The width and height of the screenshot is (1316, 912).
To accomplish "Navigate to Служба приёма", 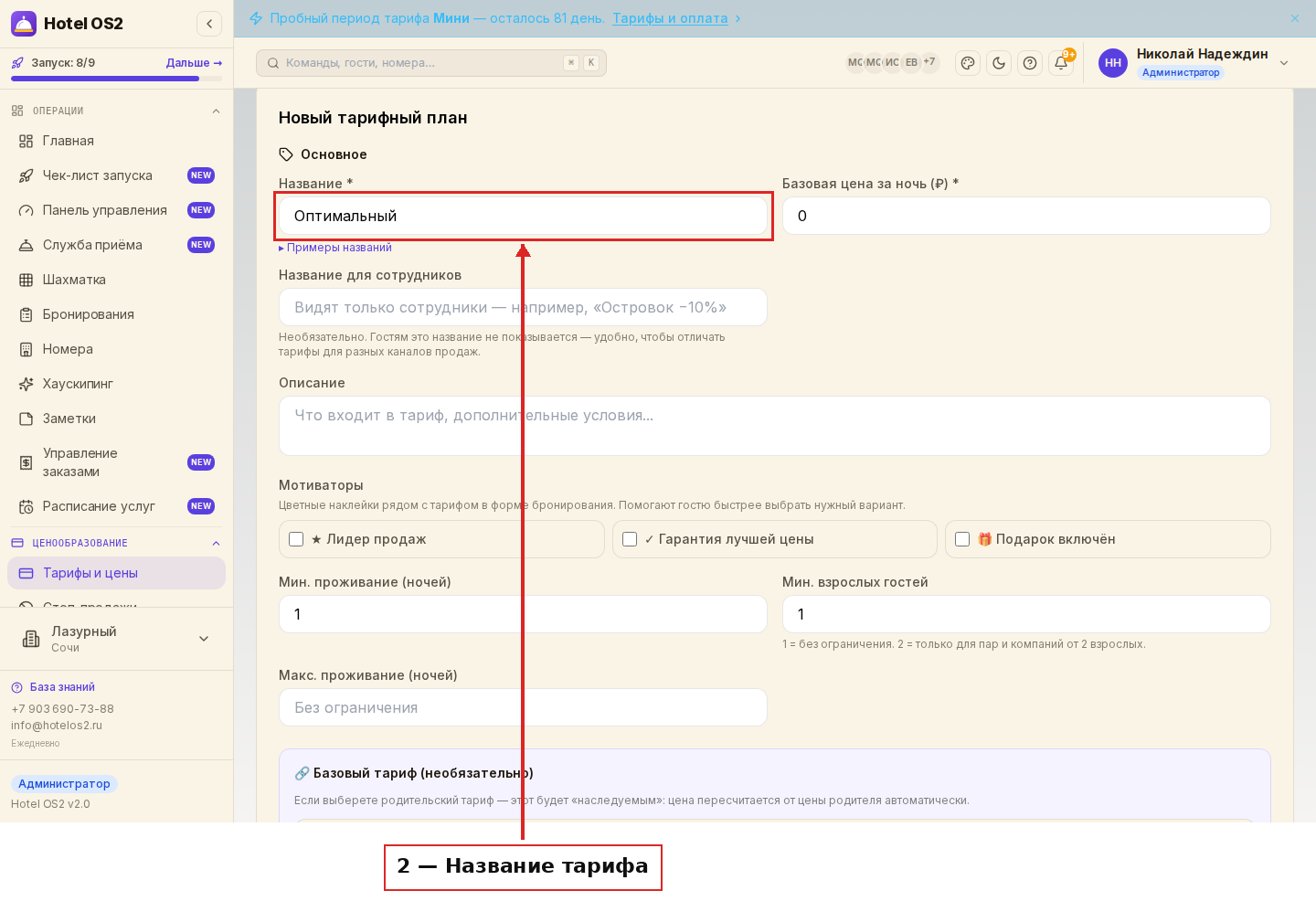I will coord(116,245).
